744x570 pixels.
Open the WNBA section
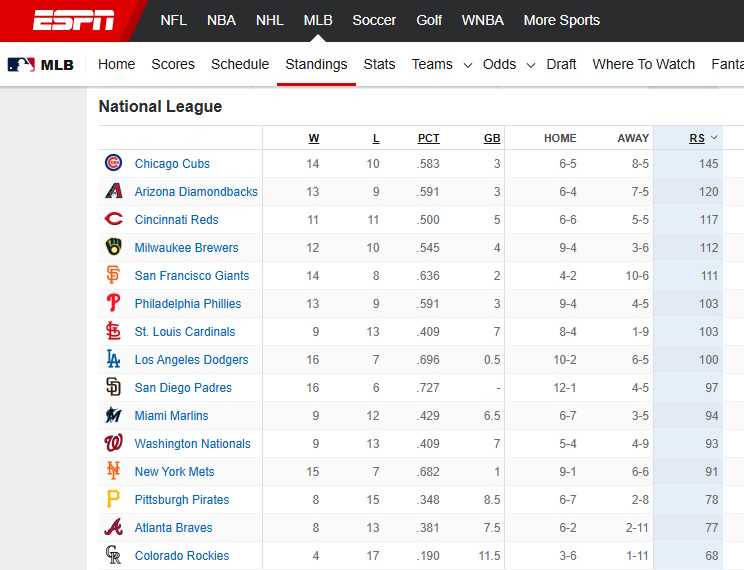pyautogui.click(x=483, y=20)
